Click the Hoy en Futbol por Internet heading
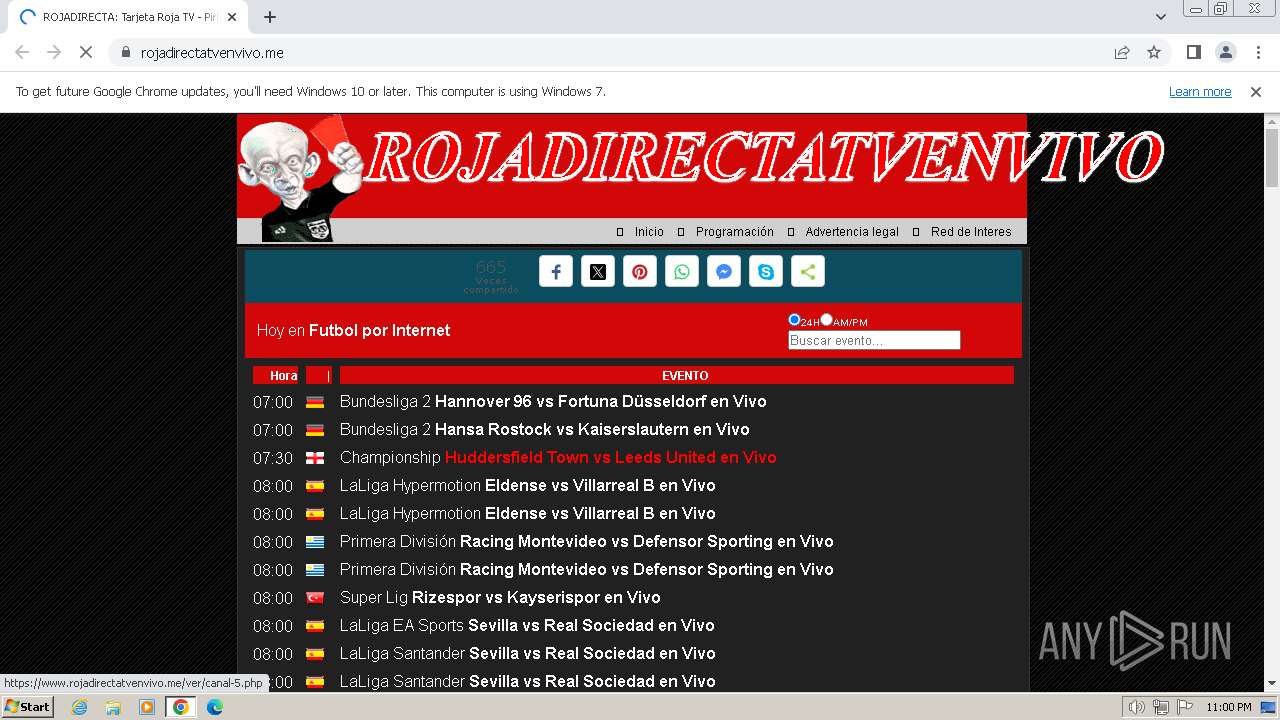 coord(353,331)
